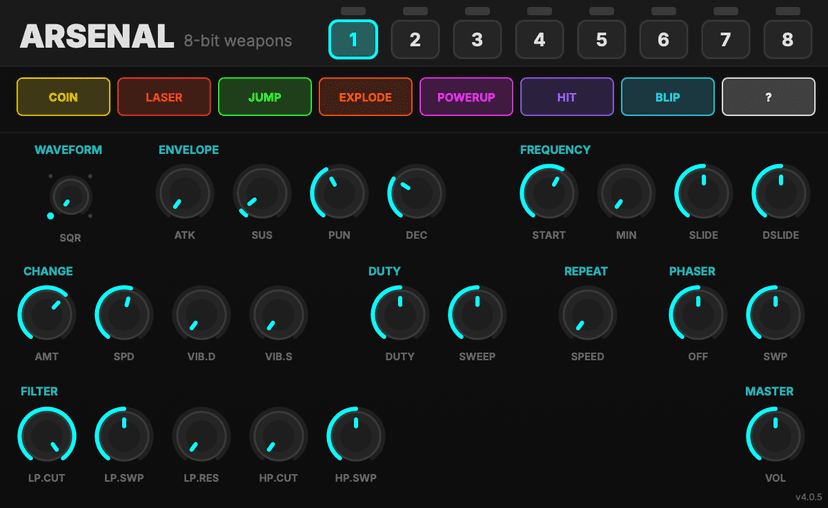
Task: Select the BLIP preset
Action: (x=667, y=97)
